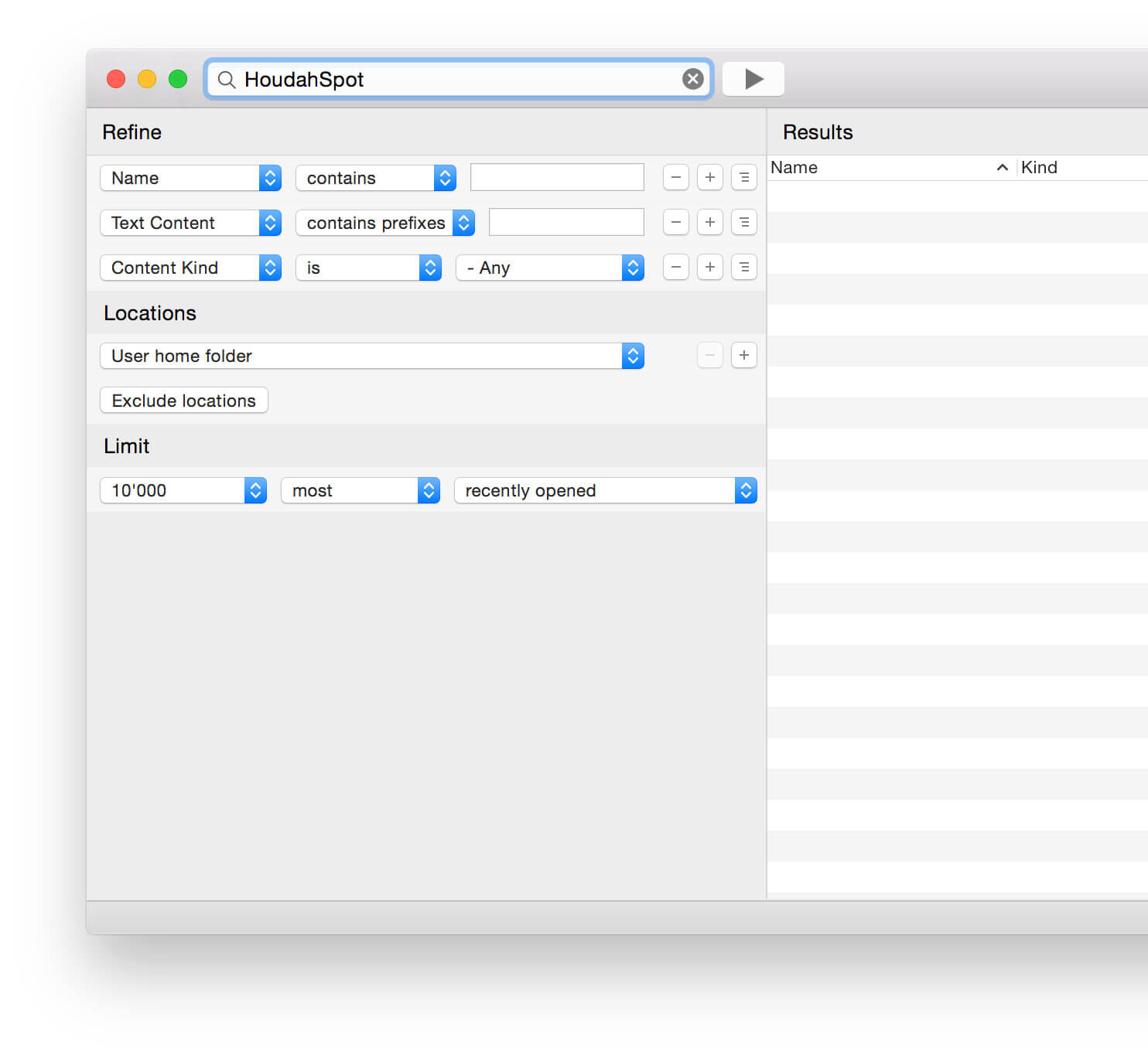
Task: Remove the Text Content criterion
Action: pyautogui.click(x=675, y=222)
